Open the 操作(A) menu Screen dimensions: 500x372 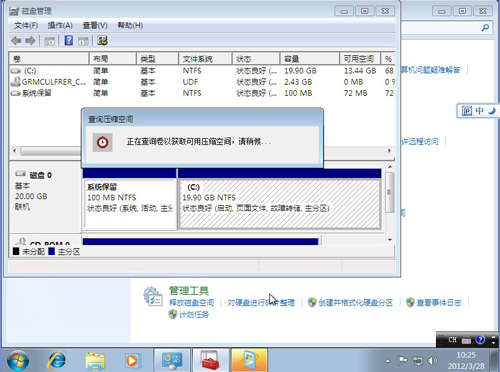(60, 25)
